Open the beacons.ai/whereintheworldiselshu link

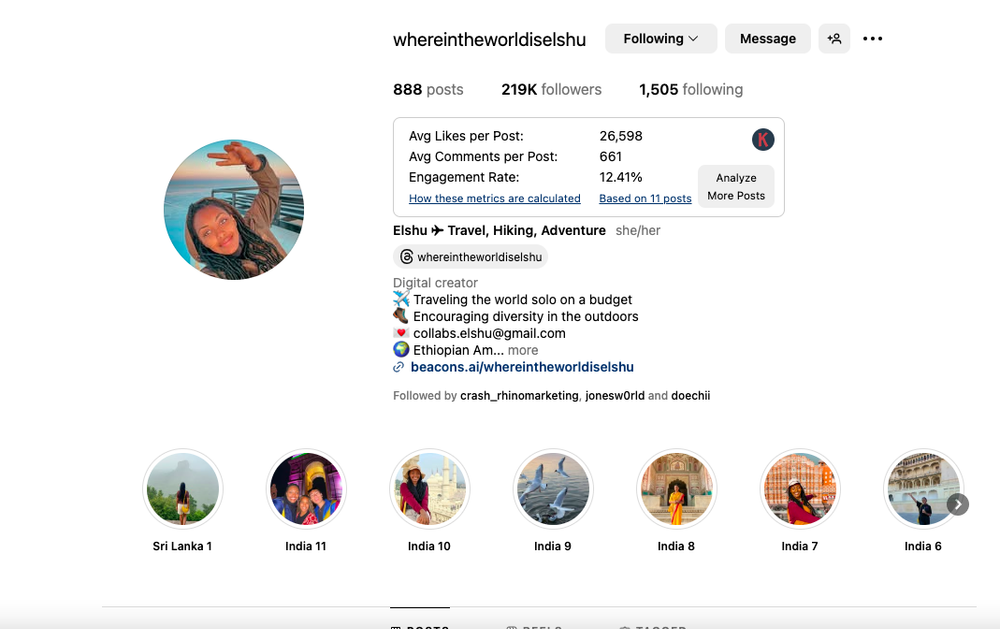[x=522, y=367]
